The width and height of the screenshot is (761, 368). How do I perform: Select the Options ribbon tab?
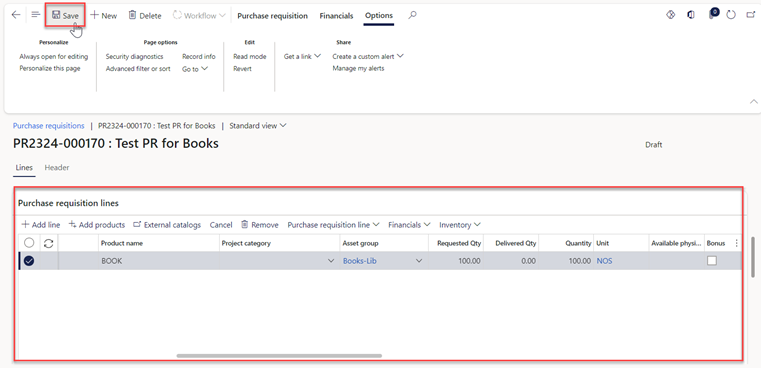point(379,16)
